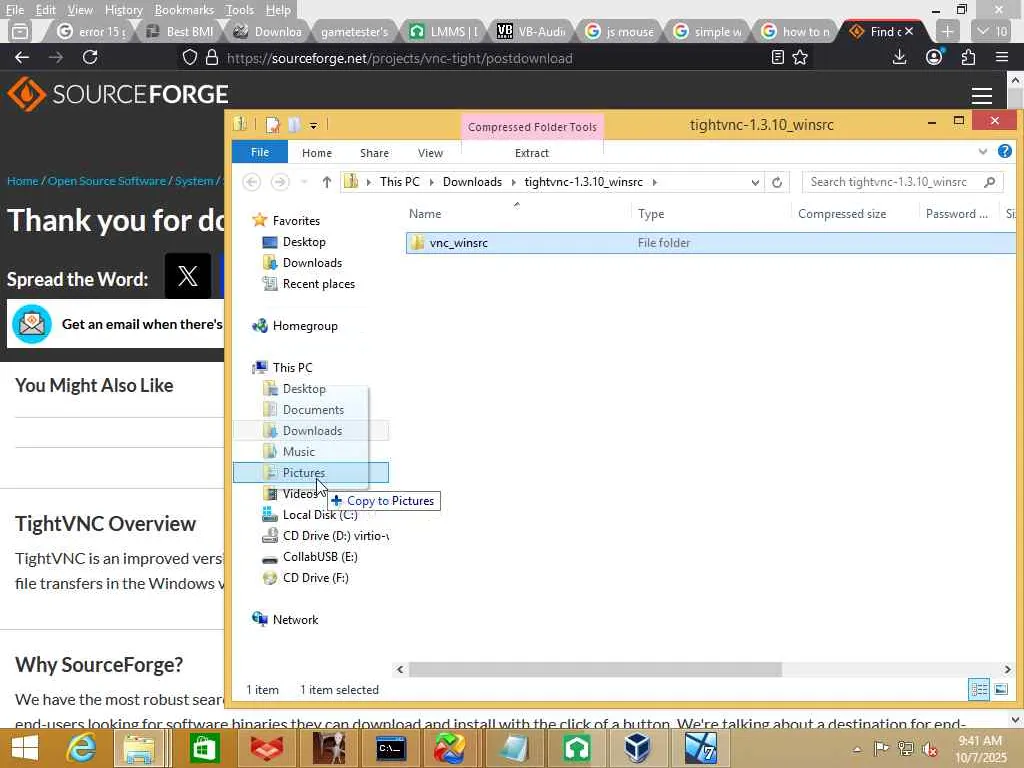Bookmark this page with the star icon
The width and height of the screenshot is (1024, 768).
[x=800, y=57]
